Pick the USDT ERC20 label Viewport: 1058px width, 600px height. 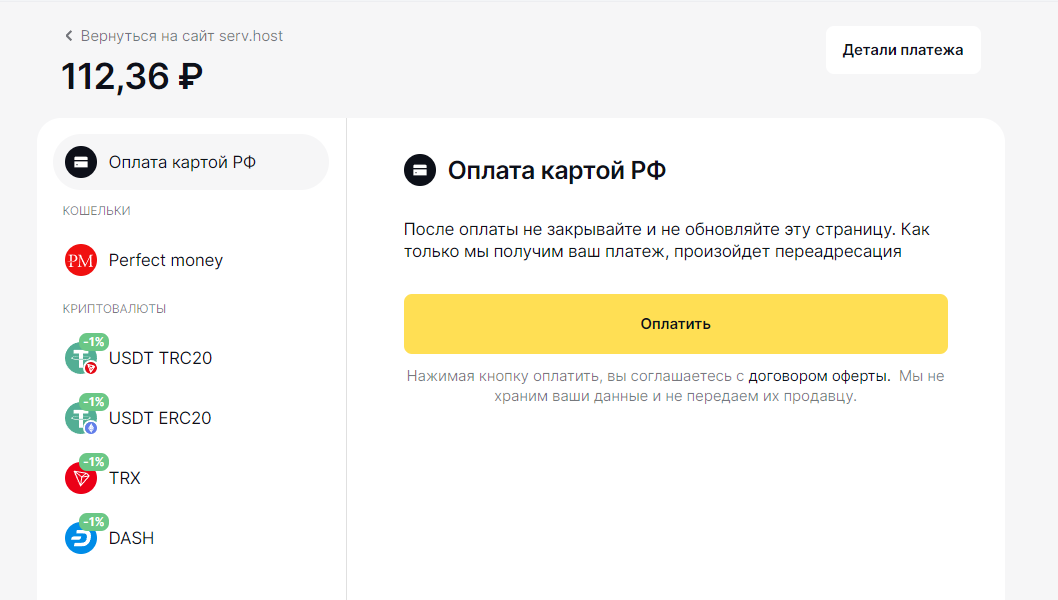160,419
